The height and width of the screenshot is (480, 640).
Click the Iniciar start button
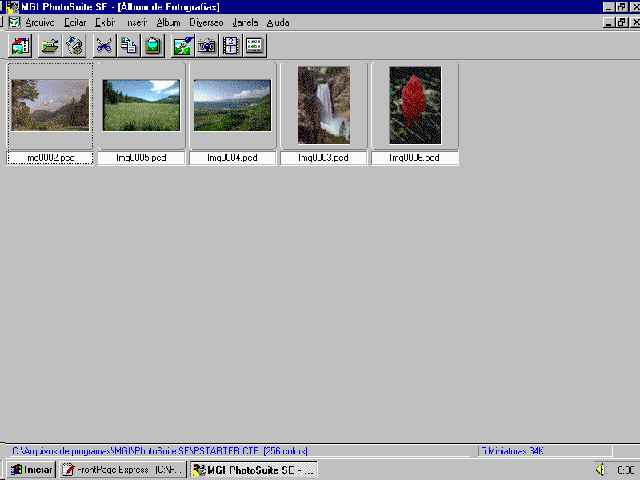pos(31,470)
